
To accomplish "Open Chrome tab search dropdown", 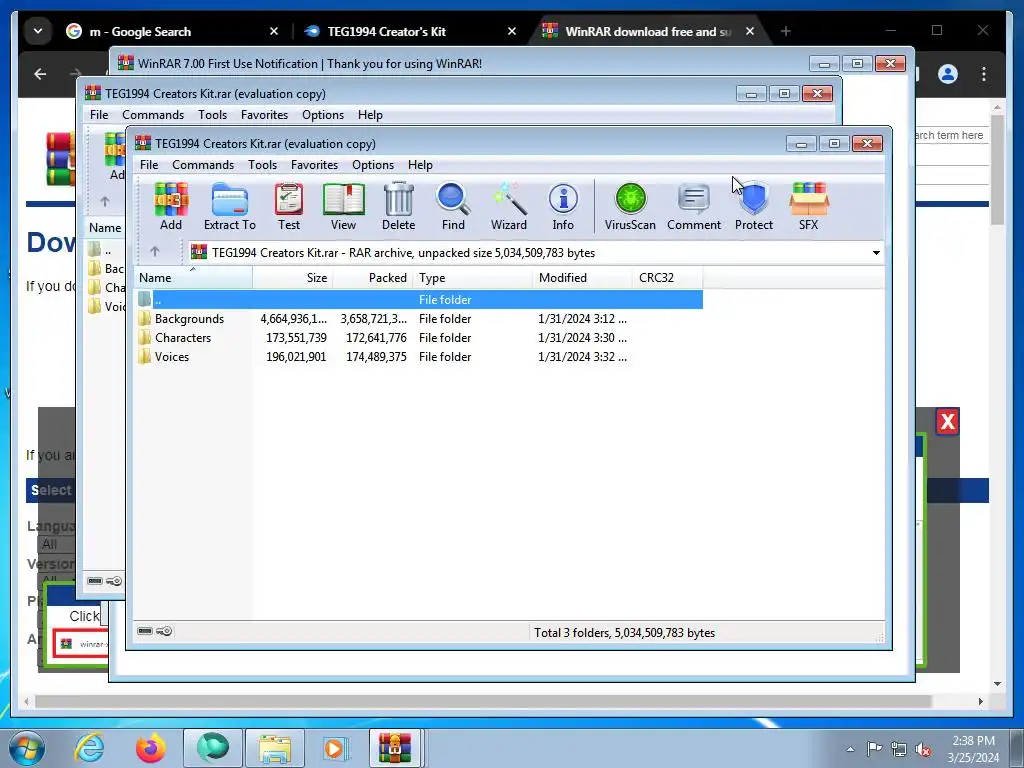I will [x=38, y=31].
